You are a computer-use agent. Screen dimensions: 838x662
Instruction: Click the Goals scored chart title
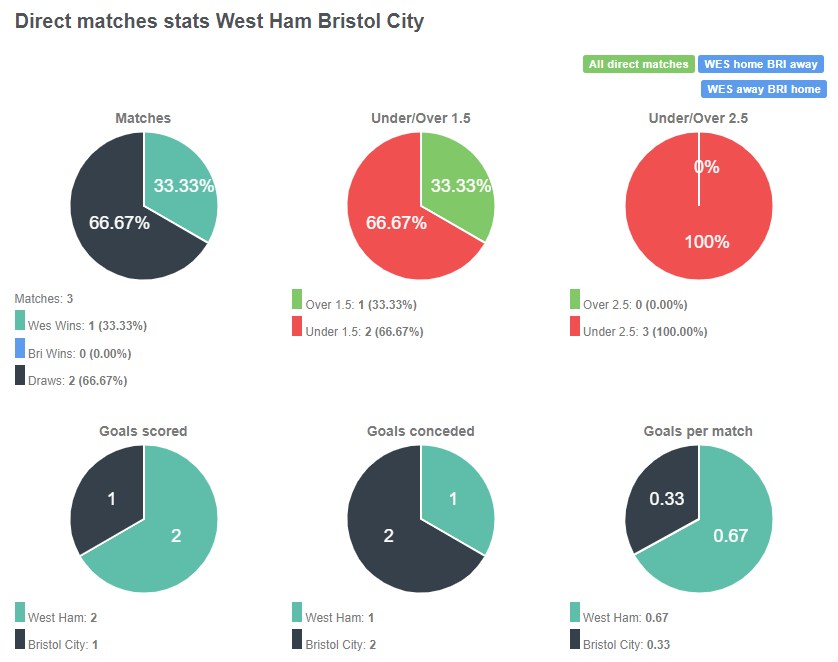143,431
